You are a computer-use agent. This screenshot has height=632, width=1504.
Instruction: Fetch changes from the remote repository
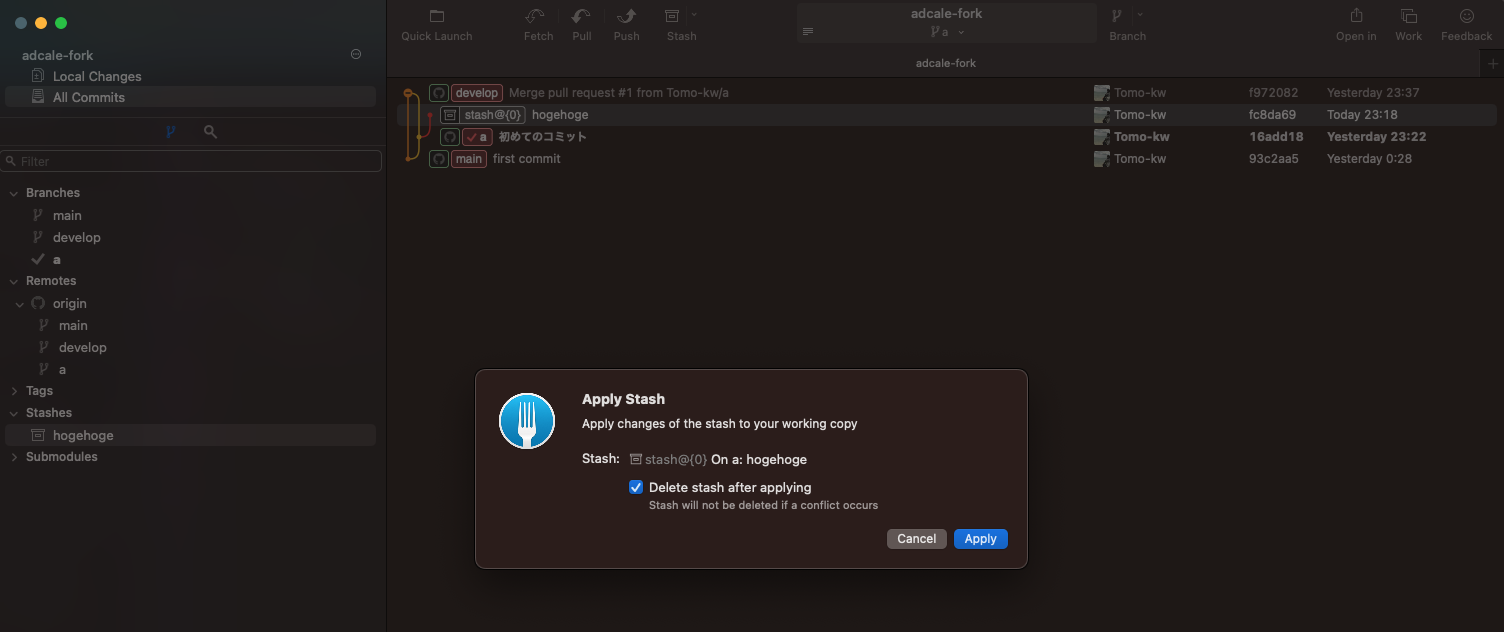click(537, 22)
